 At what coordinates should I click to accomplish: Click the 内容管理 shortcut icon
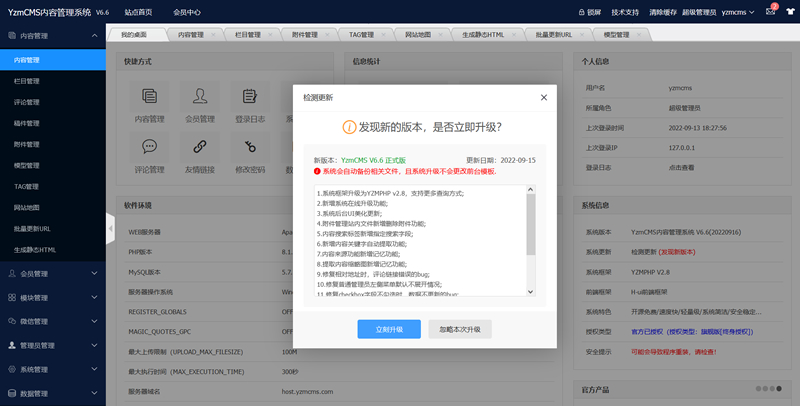pos(149,97)
